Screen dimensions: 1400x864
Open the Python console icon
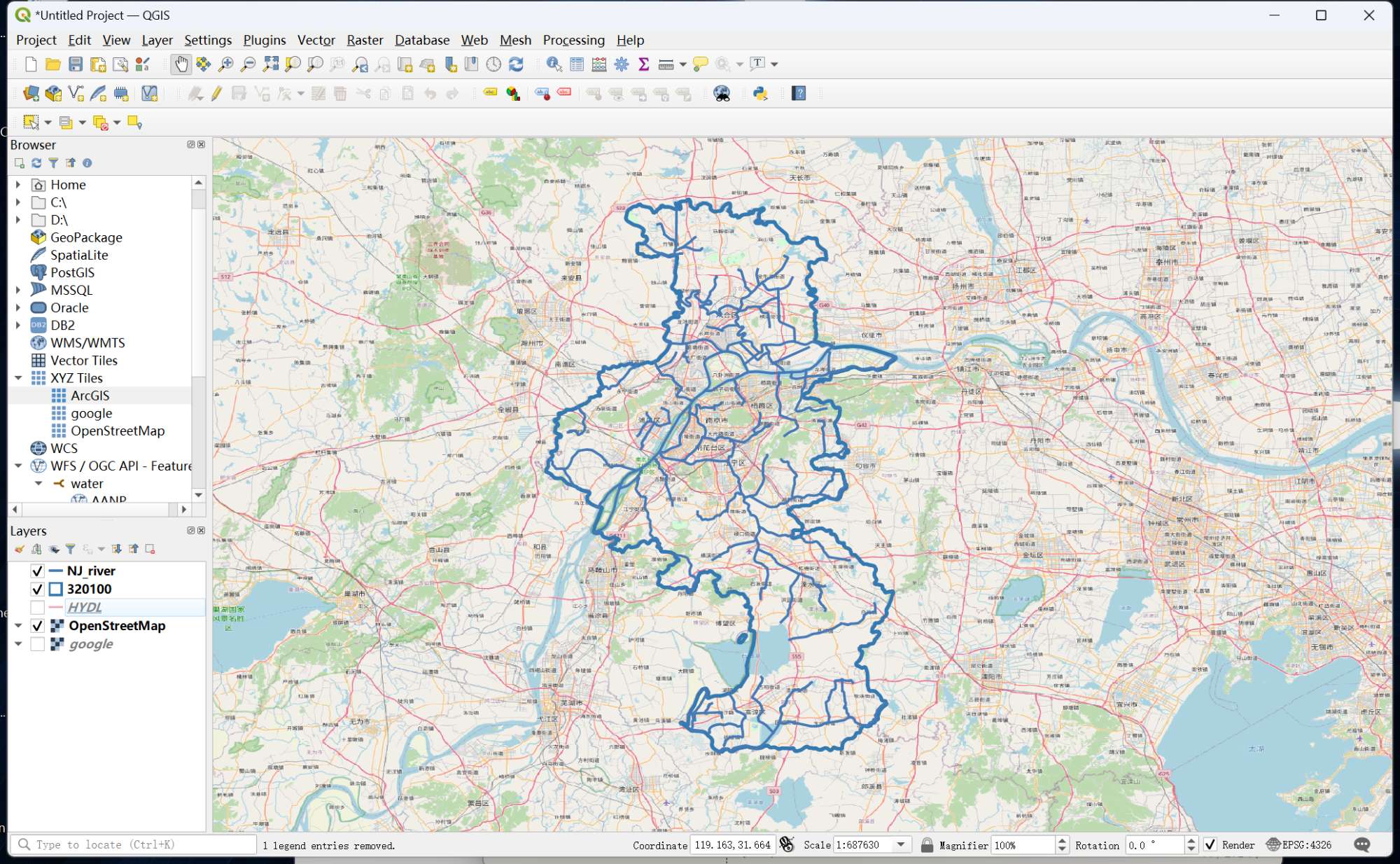(759, 93)
